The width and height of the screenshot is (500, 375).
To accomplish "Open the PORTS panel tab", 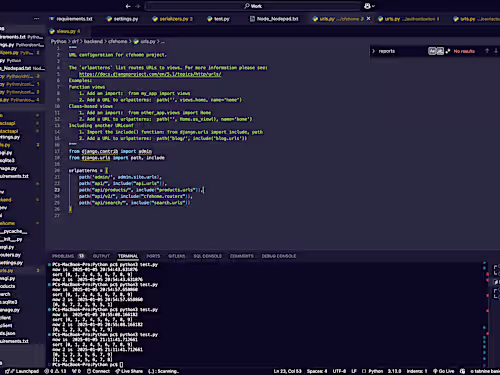I will click(153, 256).
